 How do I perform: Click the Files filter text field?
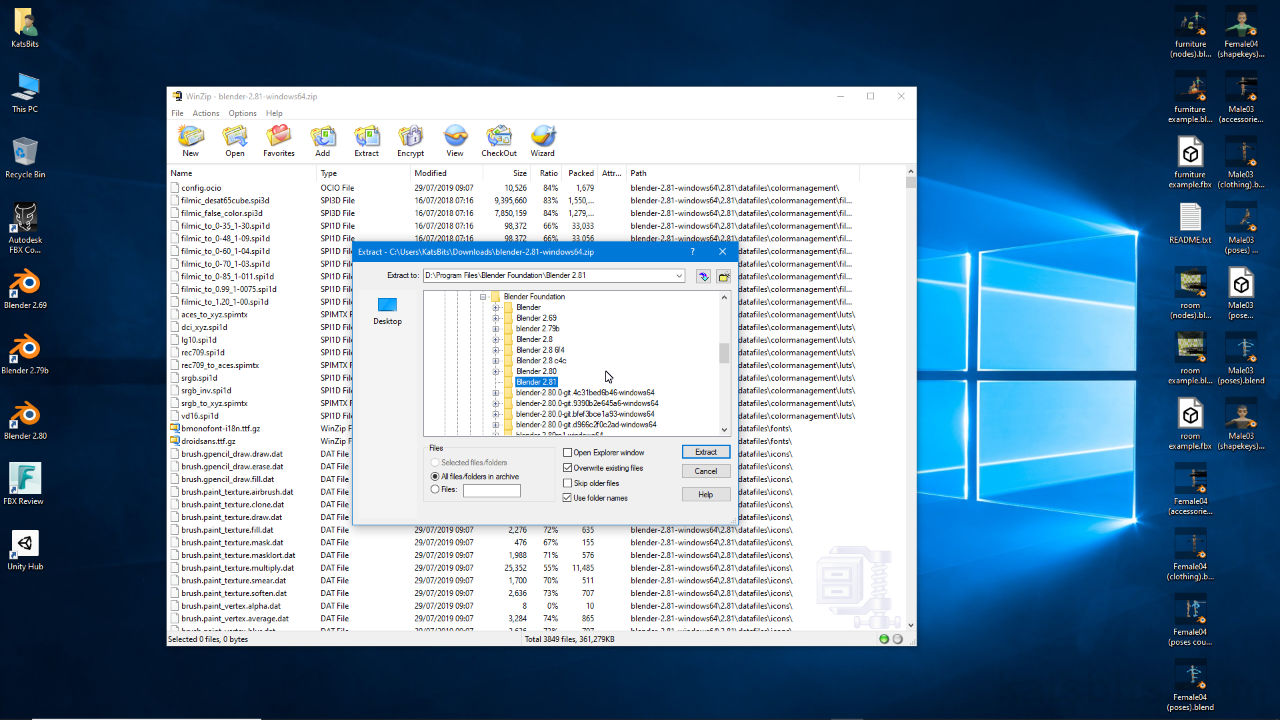tap(491, 491)
